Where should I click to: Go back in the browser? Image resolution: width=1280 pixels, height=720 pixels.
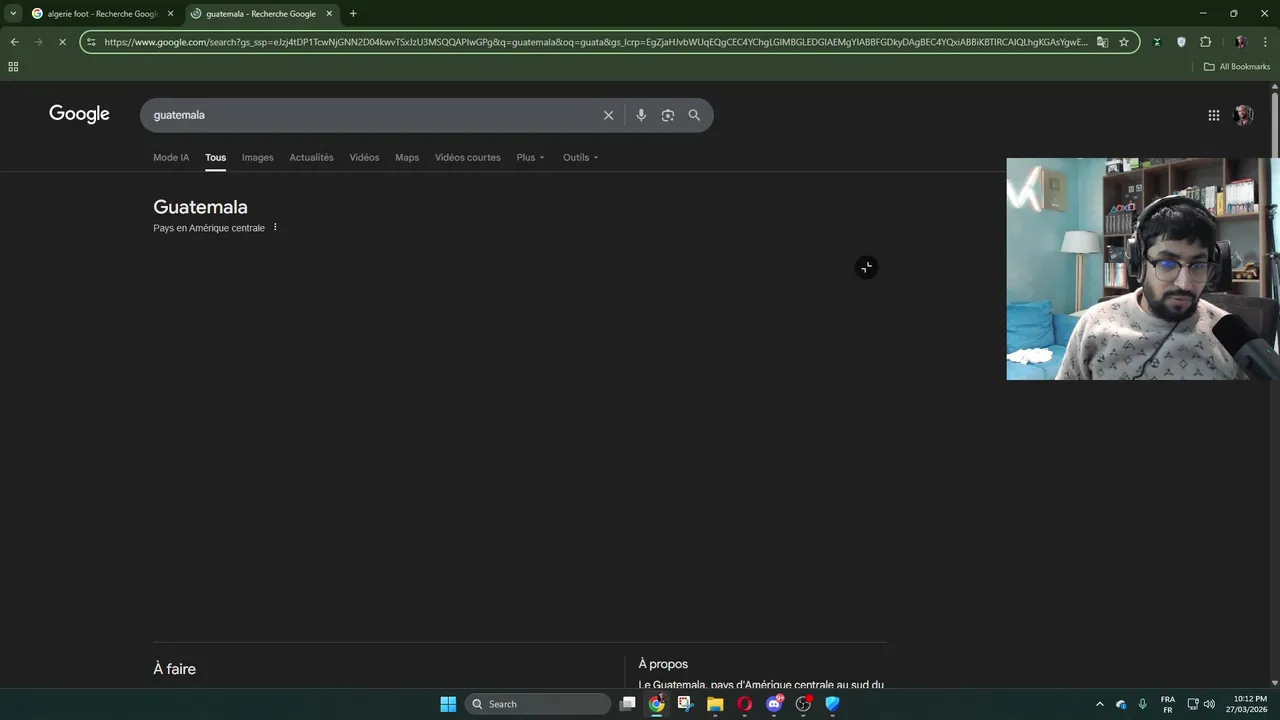coord(14,42)
